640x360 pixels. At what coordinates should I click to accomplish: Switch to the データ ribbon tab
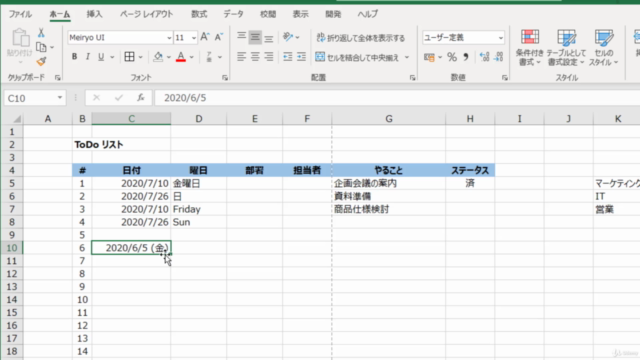[233, 14]
